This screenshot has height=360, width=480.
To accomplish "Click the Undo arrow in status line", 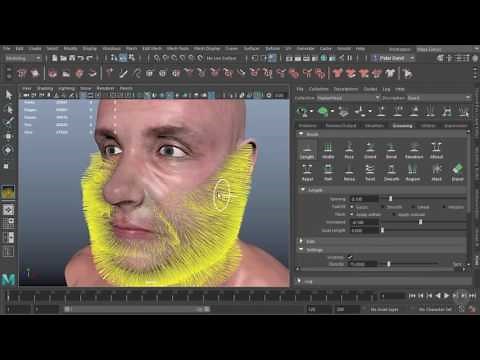I will [80, 58].
